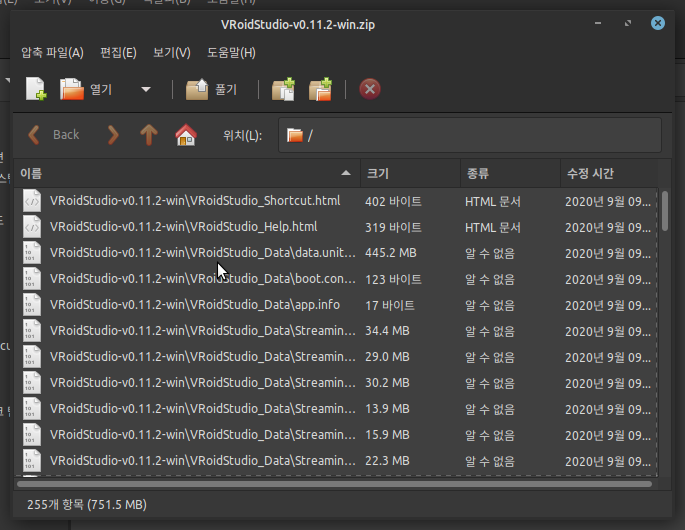Select the Streamin... row sized 30.2 MB
Screen dimensions: 685x530
tap(336, 383)
